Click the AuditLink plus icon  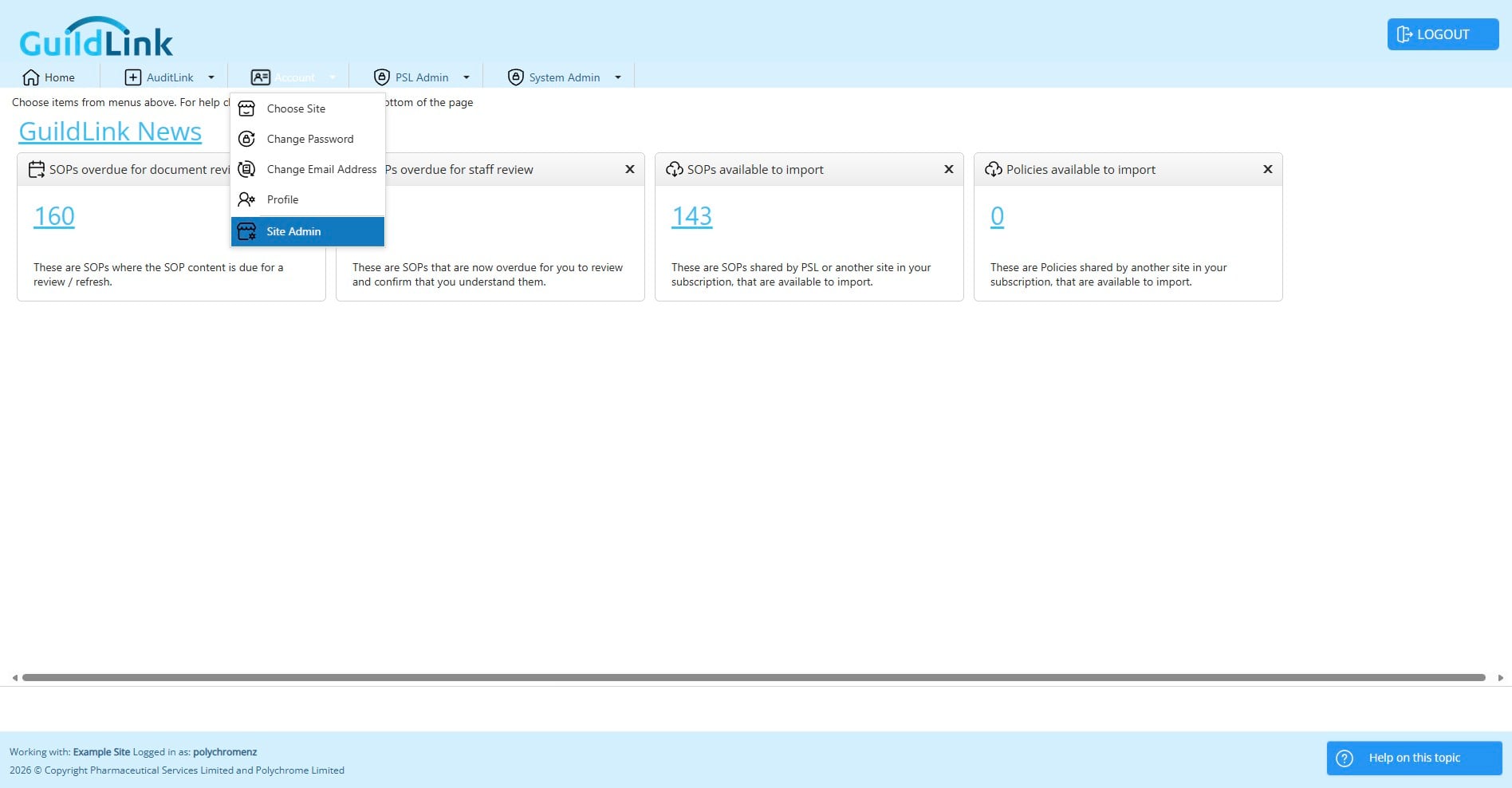point(133,77)
